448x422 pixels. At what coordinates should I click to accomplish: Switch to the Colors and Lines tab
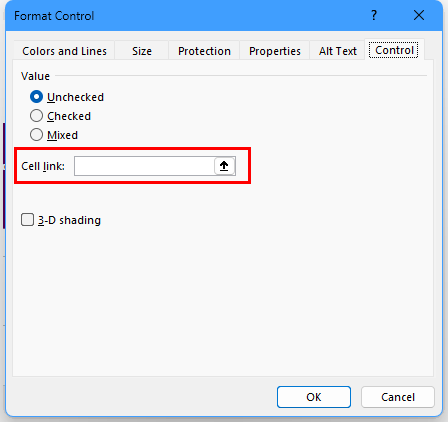[64, 51]
